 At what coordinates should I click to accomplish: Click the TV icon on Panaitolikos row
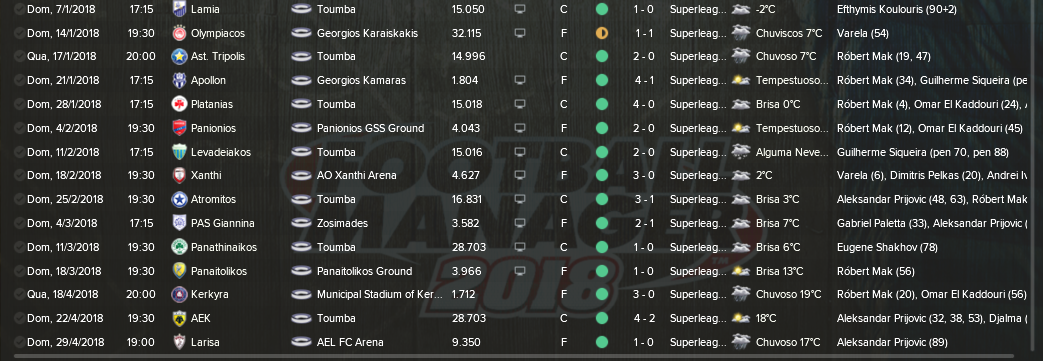(x=520, y=271)
